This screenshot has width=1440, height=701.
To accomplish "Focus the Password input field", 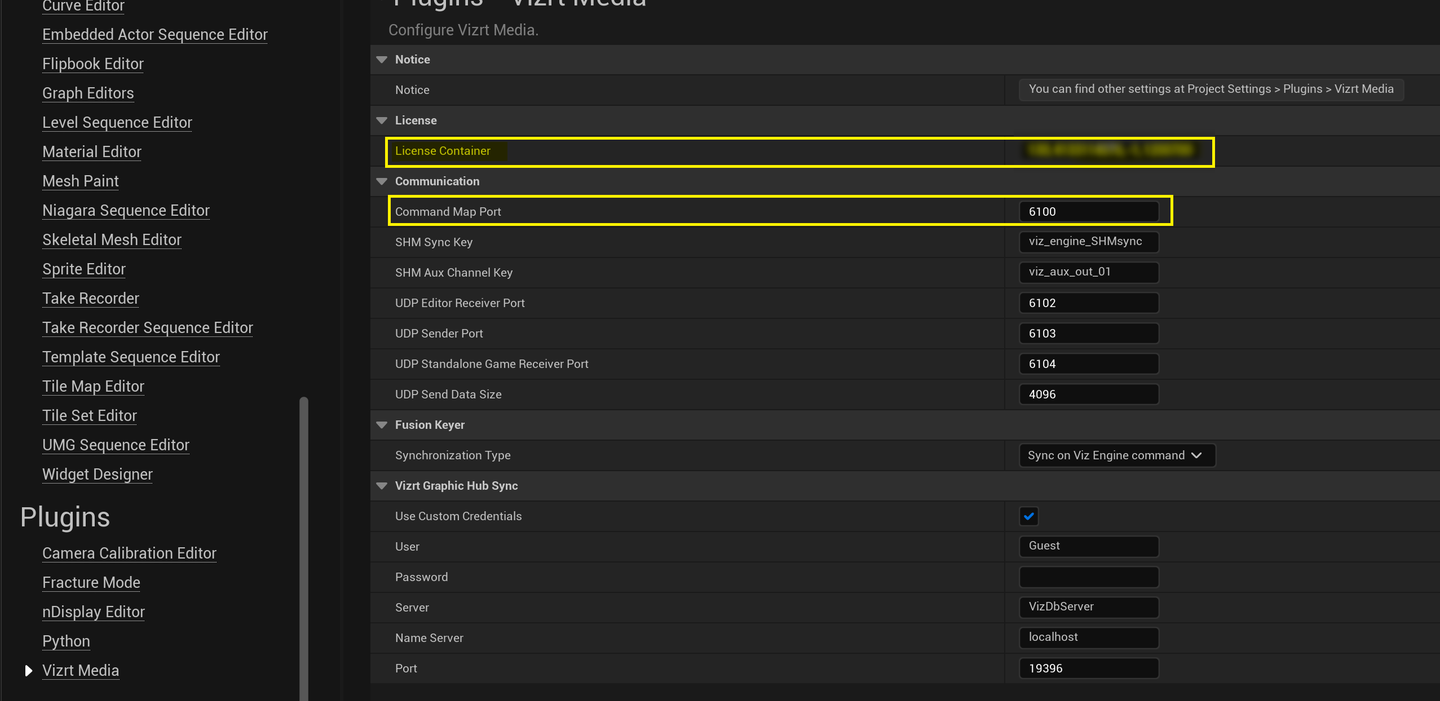I will click(x=1088, y=577).
